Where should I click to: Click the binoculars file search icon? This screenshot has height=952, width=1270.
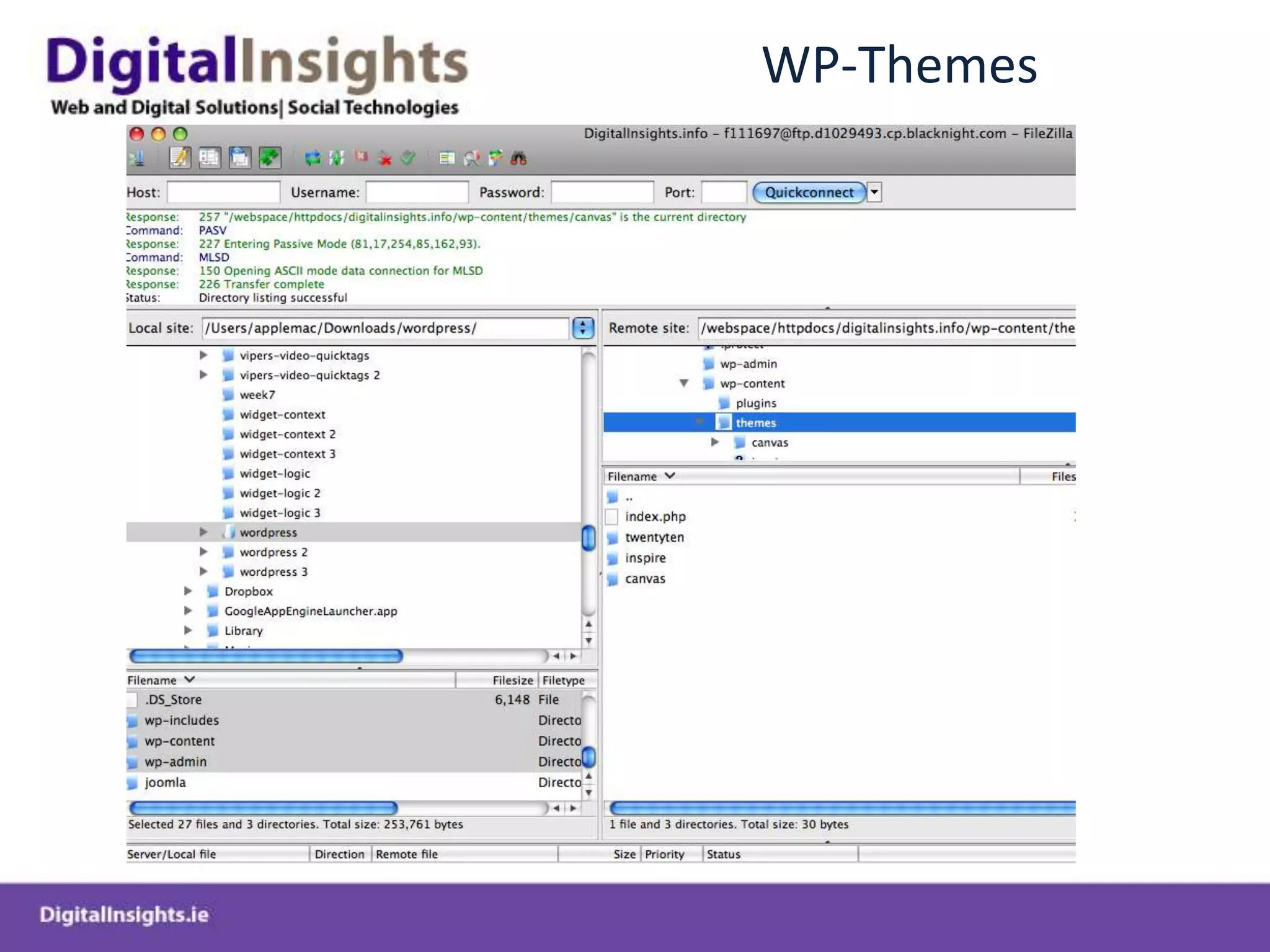(518, 159)
